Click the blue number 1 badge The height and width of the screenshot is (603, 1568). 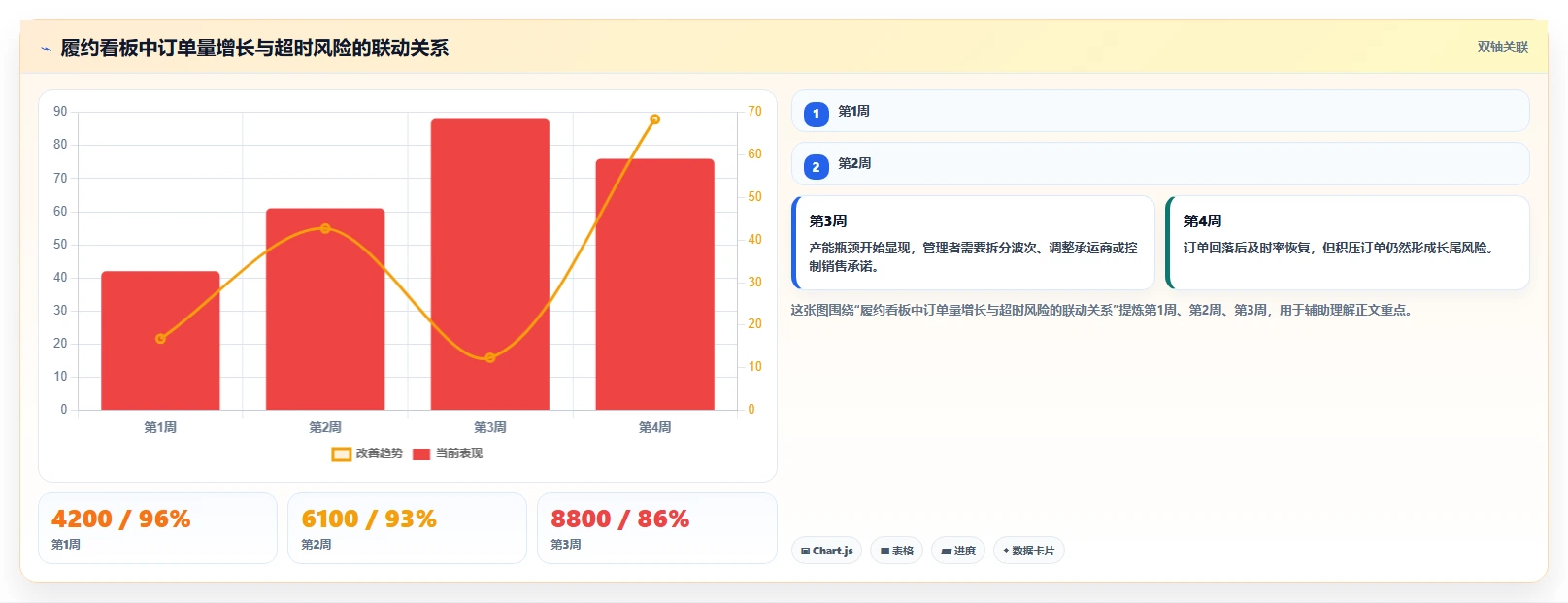coord(816,114)
